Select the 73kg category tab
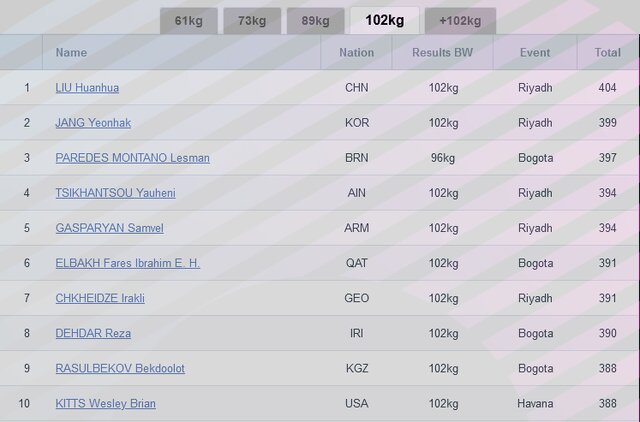Image resolution: width=640 pixels, height=422 pixels. click(x=250, y=21)
